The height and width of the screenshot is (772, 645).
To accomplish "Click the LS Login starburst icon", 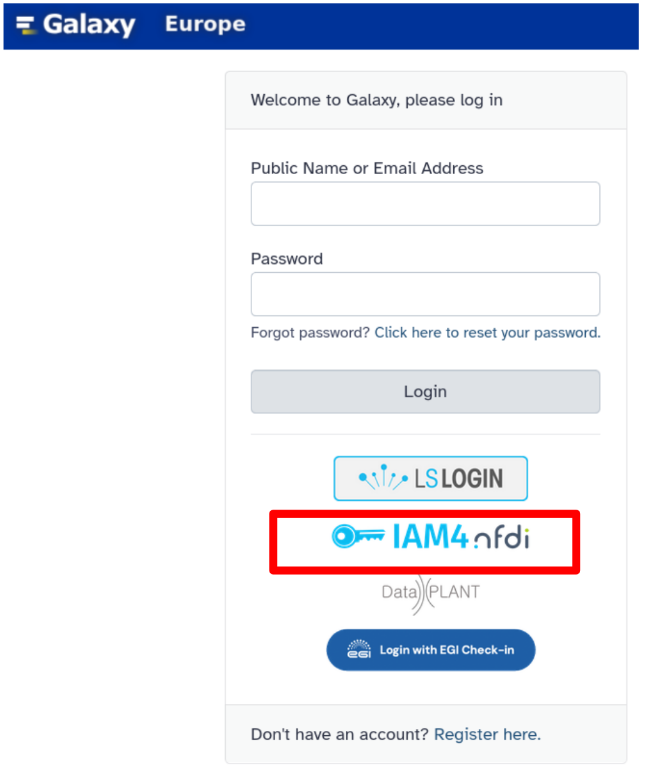I will coord(383,477).
